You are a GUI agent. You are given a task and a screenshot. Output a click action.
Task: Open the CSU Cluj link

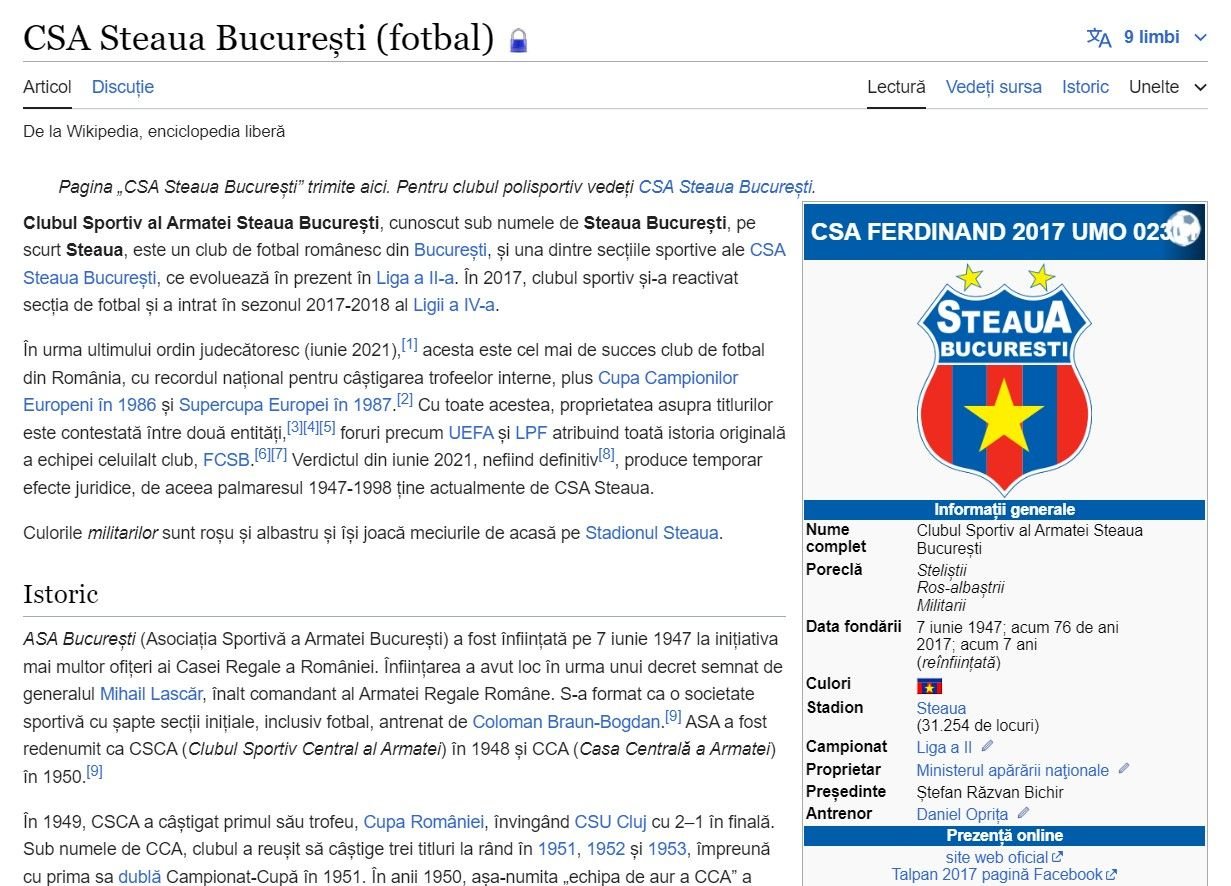(x=610, y=822)
